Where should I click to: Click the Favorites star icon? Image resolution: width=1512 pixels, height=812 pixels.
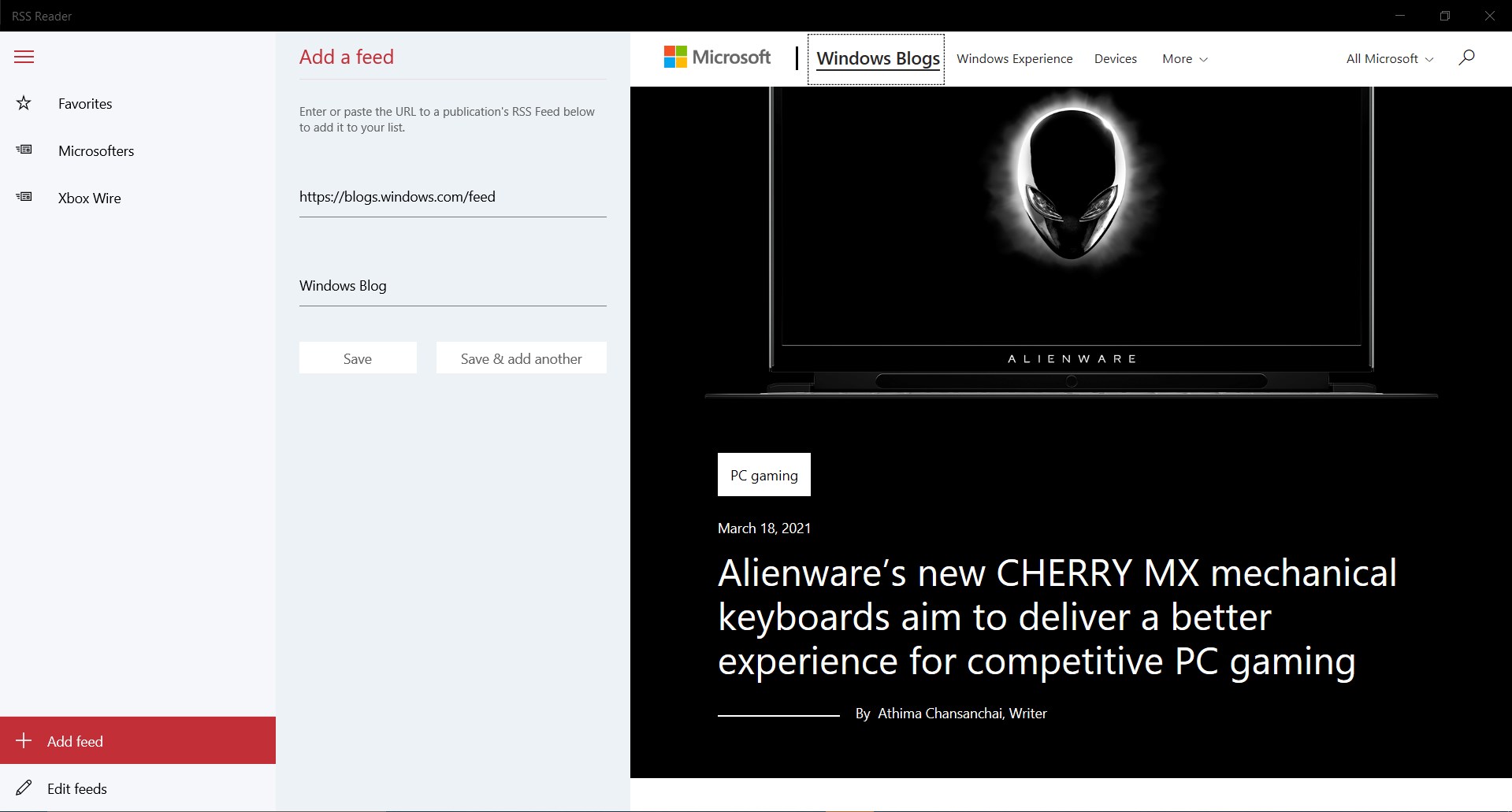pyautogui.click(x=24, y=103)
